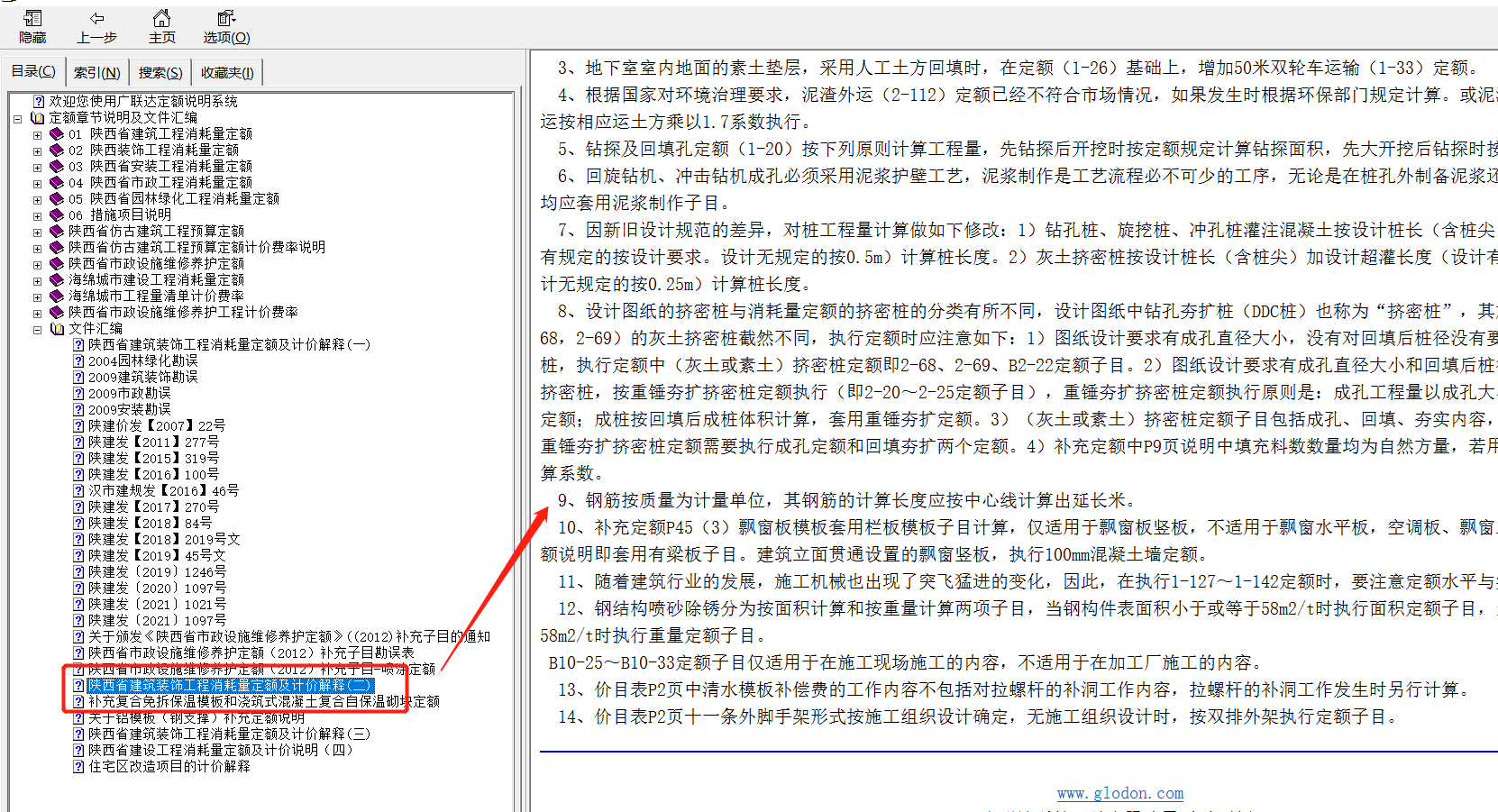Click the book icon of 06 措施项目说明
The image size is (1498, 812).
click(57, 214)
